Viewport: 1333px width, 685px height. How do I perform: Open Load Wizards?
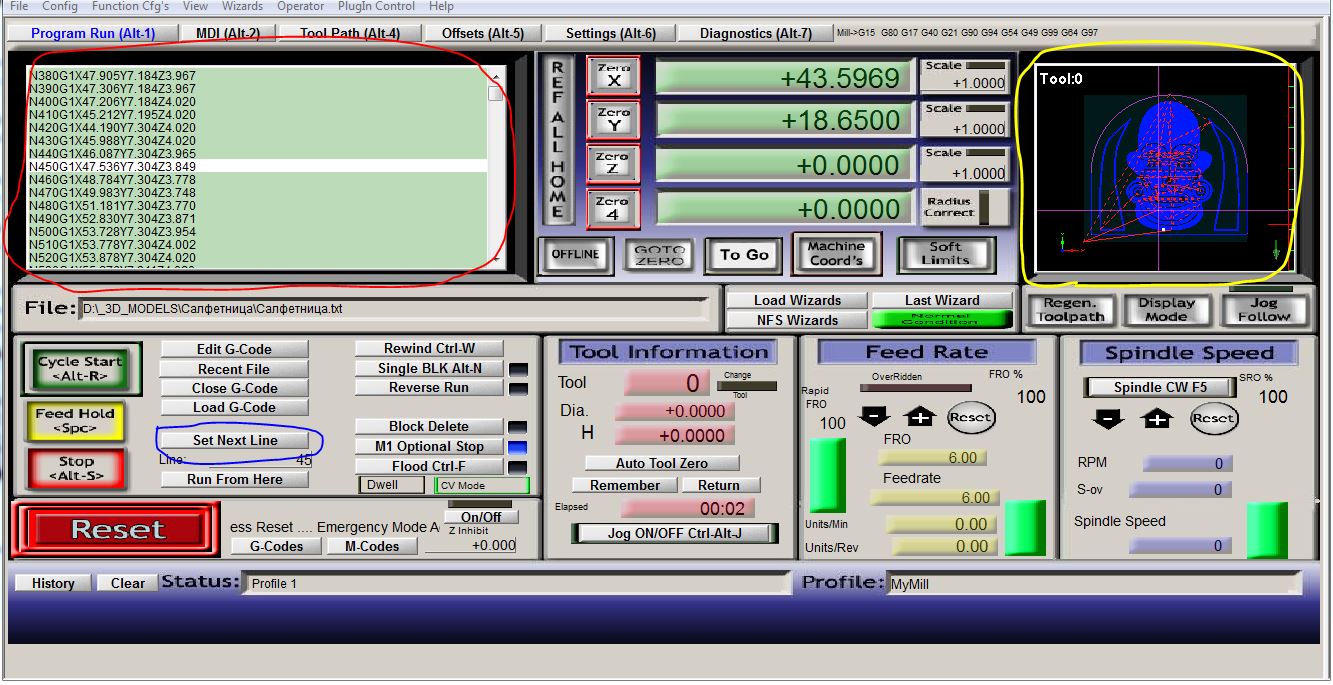(x=797, y=300)
